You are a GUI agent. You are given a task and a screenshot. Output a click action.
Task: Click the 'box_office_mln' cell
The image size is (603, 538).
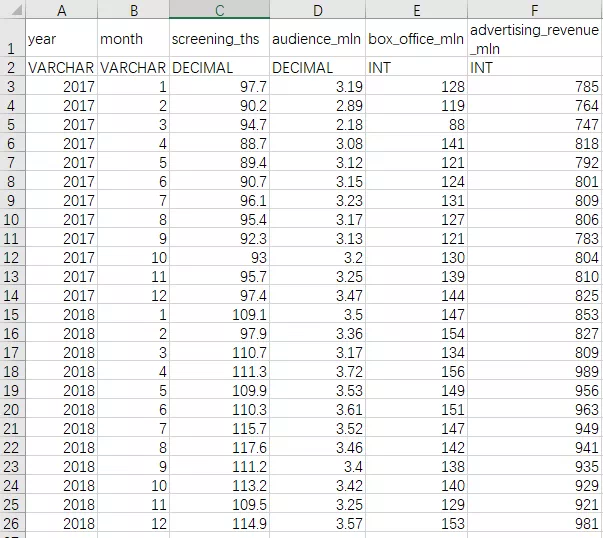tap(416, 38)
